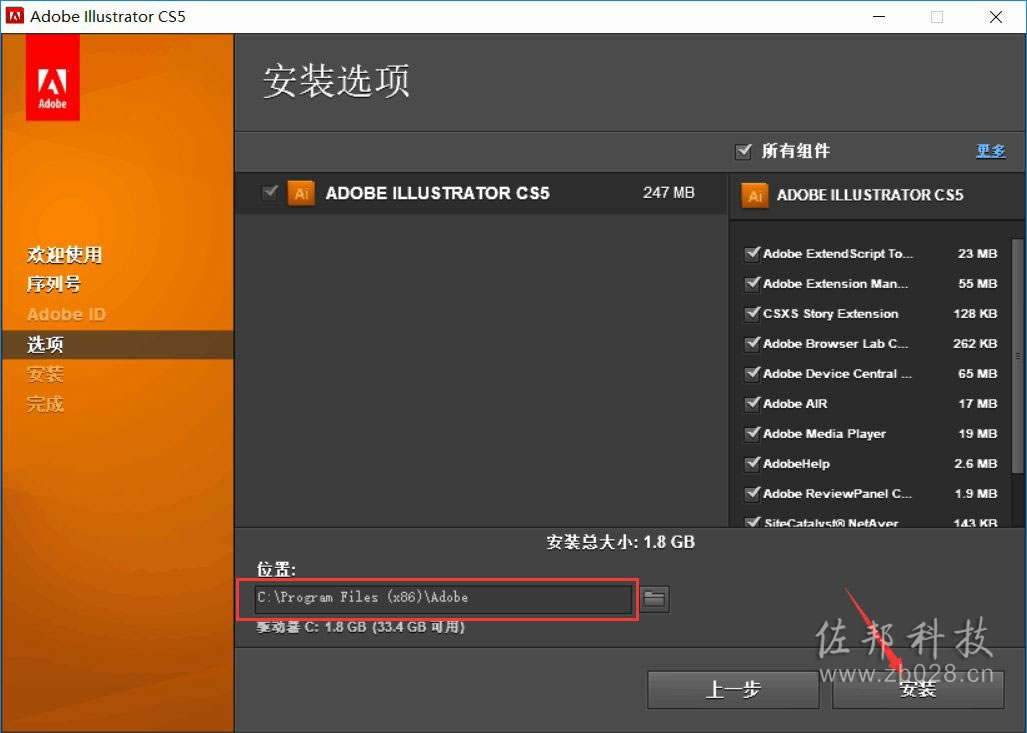Select the greyed 安装 step in sidebar
Screen dimensions: 1027x733
pyautogui.click(x=45, y=374)
